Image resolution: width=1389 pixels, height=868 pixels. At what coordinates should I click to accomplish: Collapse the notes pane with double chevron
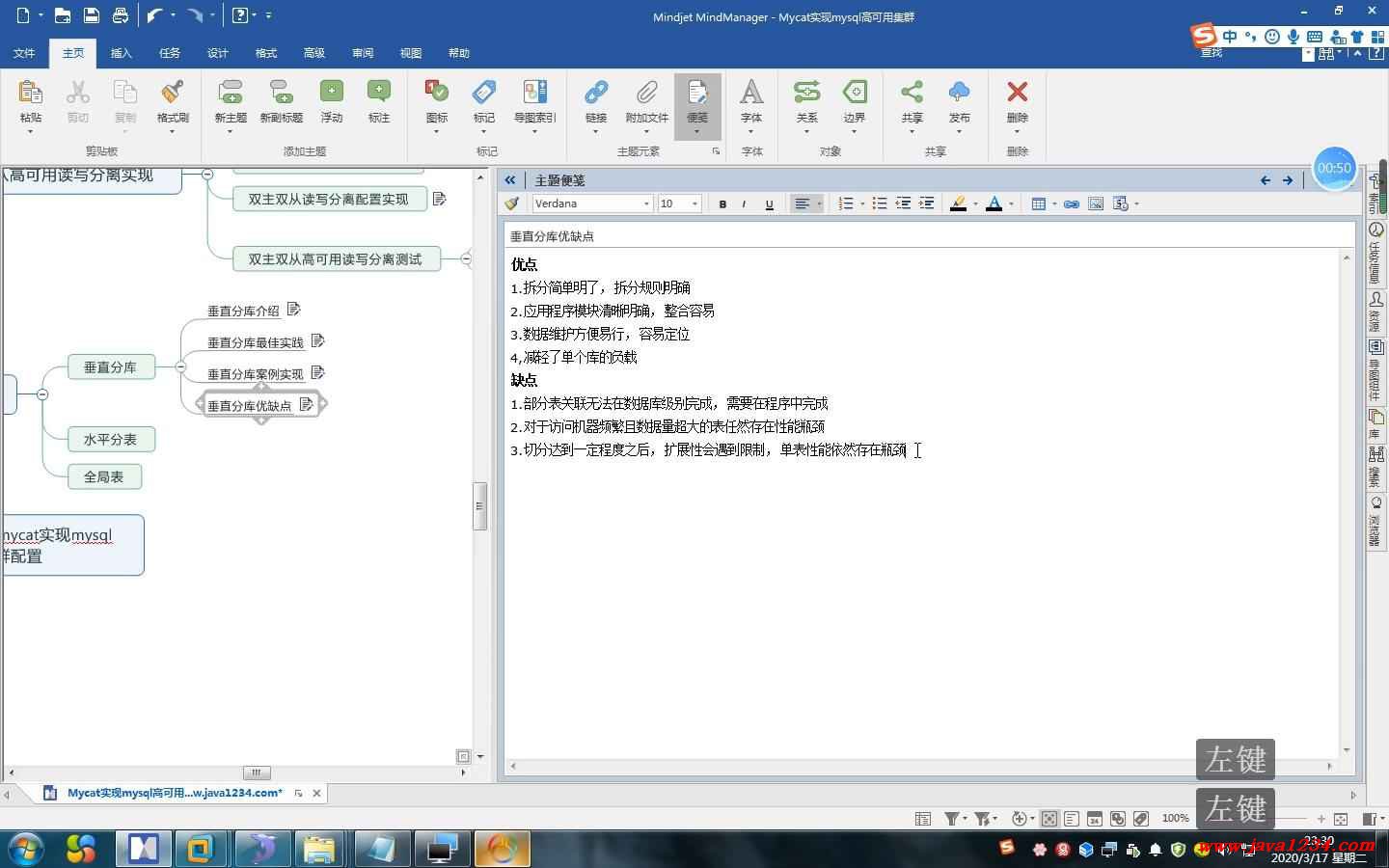510,180
